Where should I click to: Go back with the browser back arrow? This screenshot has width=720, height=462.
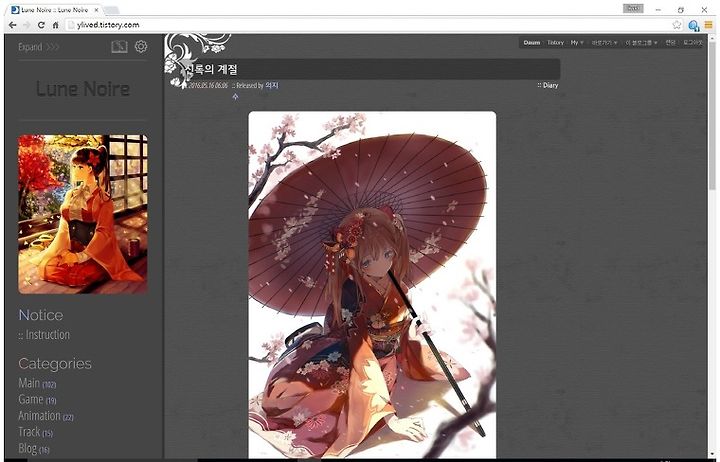coord(13,25)
